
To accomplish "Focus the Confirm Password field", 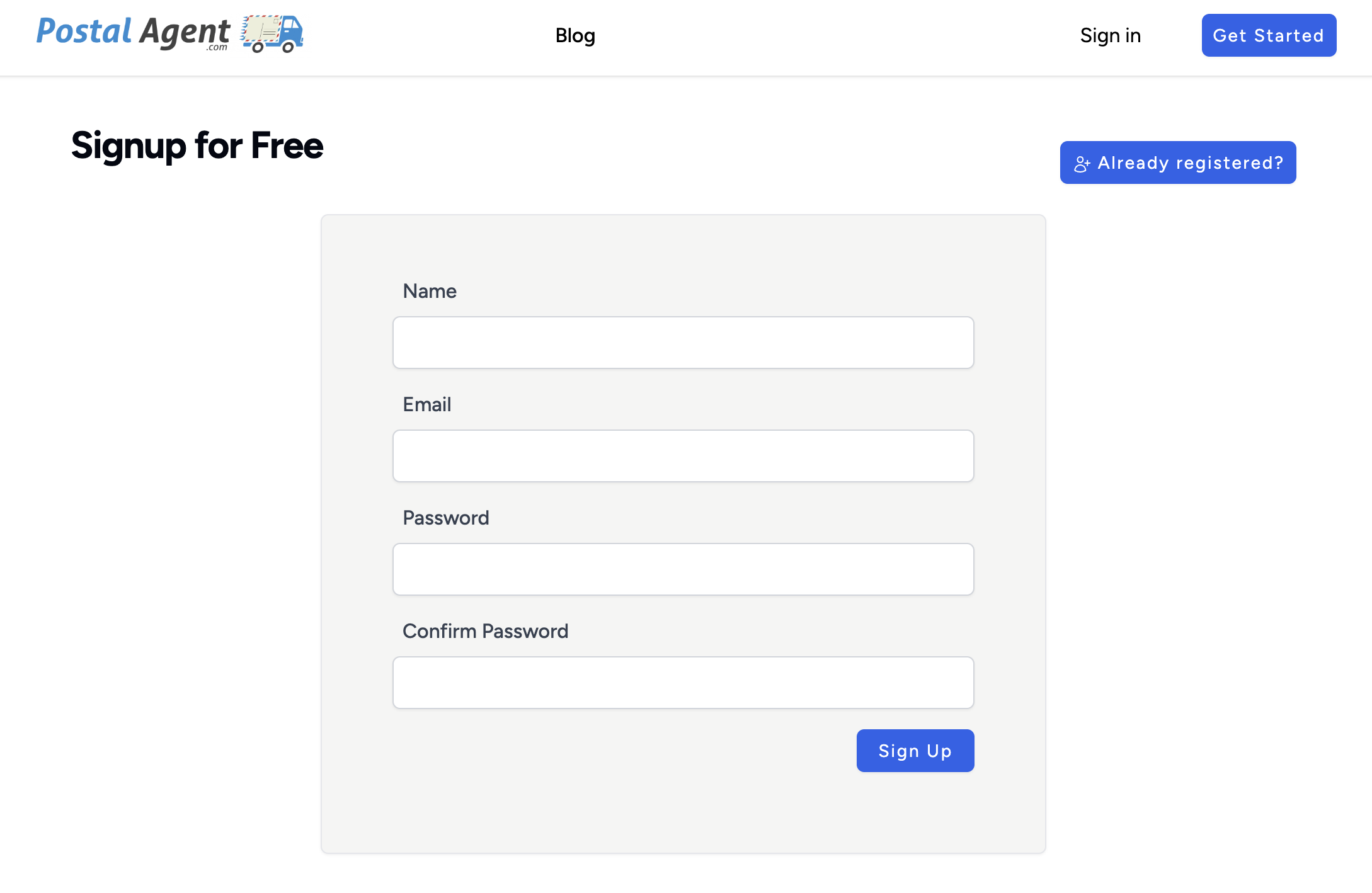I will [x=683, y=683].
